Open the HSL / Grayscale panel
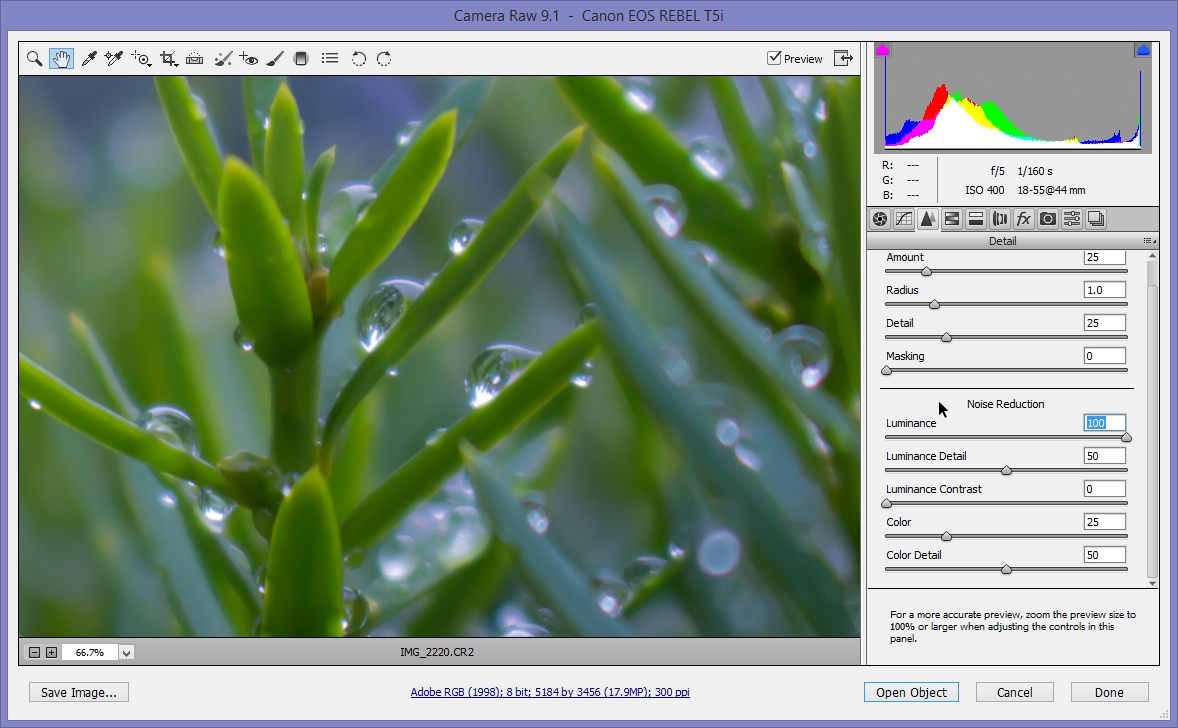This screenshot has height=728, width=1178. [x=953, y=218]
